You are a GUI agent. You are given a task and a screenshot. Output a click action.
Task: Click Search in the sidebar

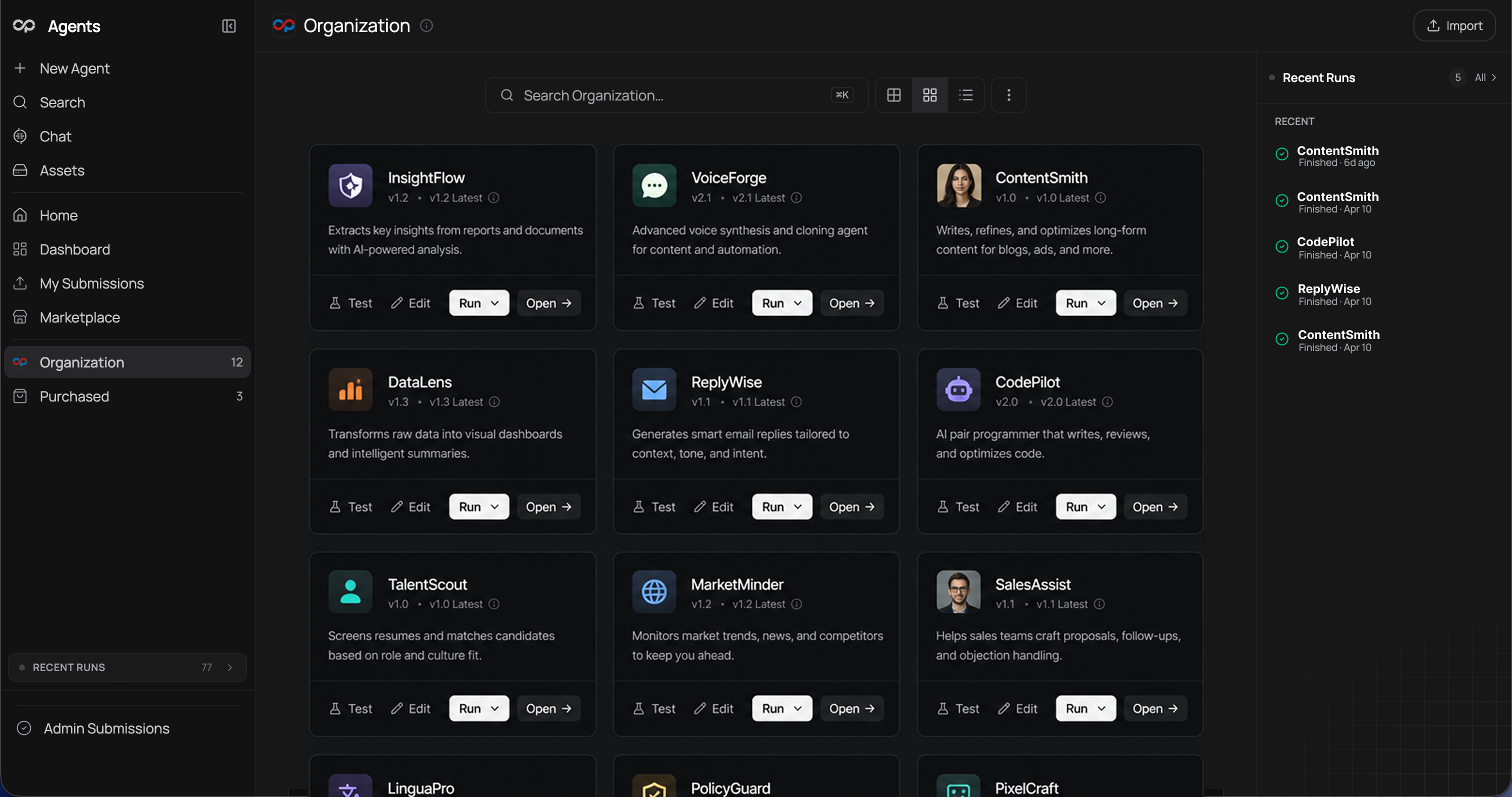pos(127,102)
